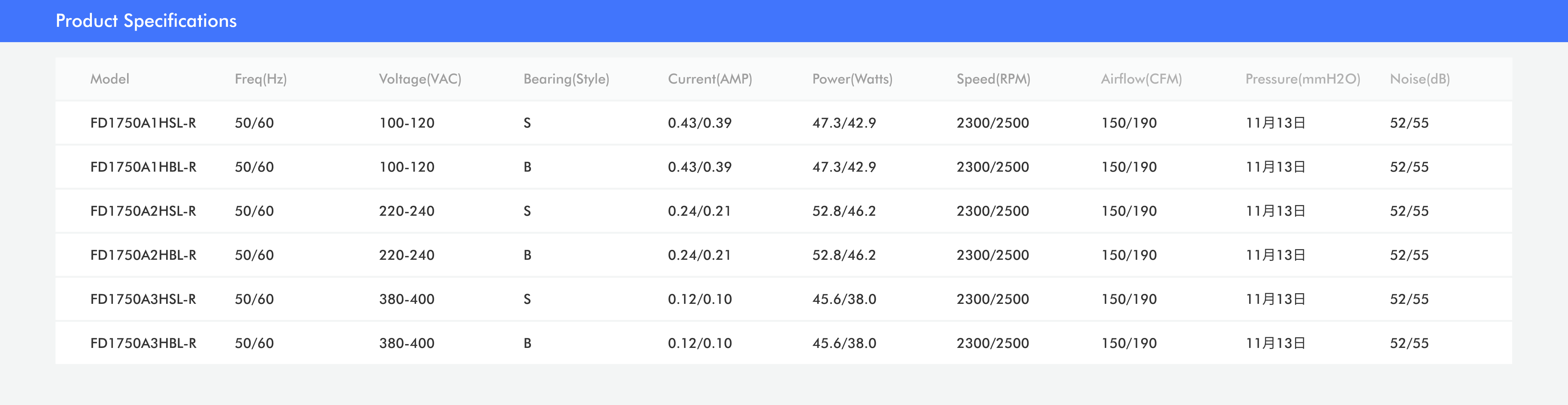Click the 380-400 voltage for FD1750A3HSL-R
The height and width of the screenshot is (405, 1568).
(x=407, y=299)
